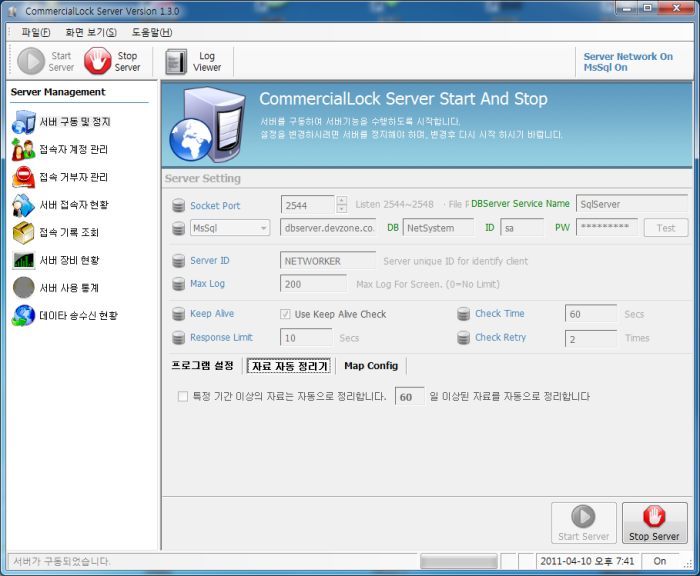
Task: Switch to 프로그램 설정 tab
Action: pos(202,366)
